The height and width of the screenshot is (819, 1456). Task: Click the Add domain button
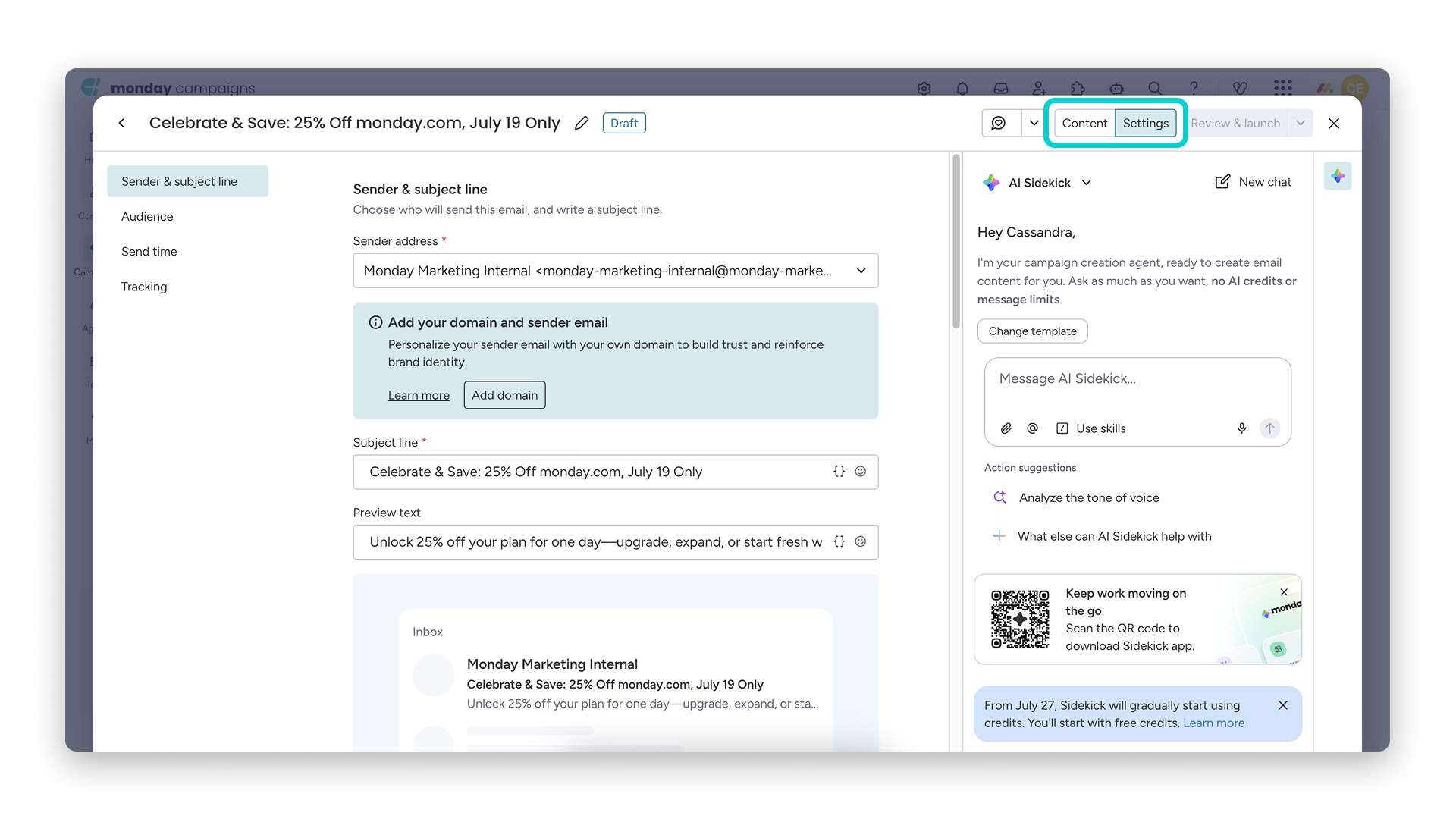[x=504, y=395]
